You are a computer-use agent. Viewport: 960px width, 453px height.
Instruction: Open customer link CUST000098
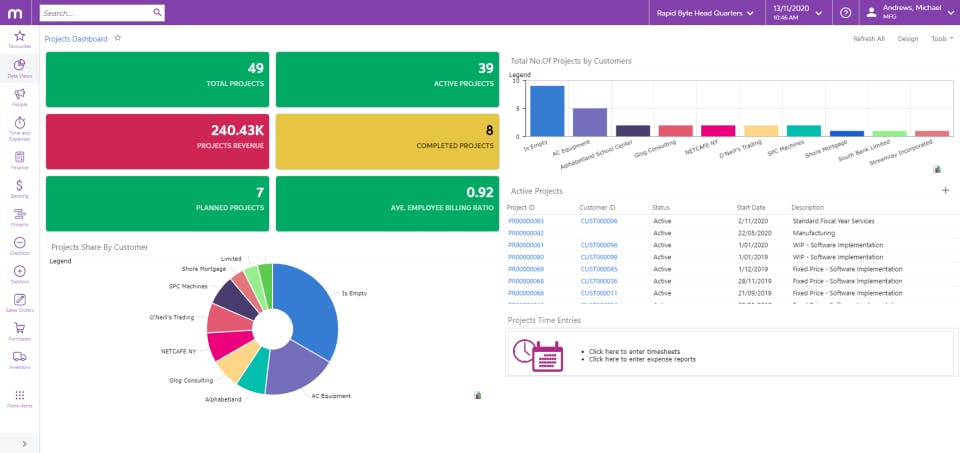[599, 245]
